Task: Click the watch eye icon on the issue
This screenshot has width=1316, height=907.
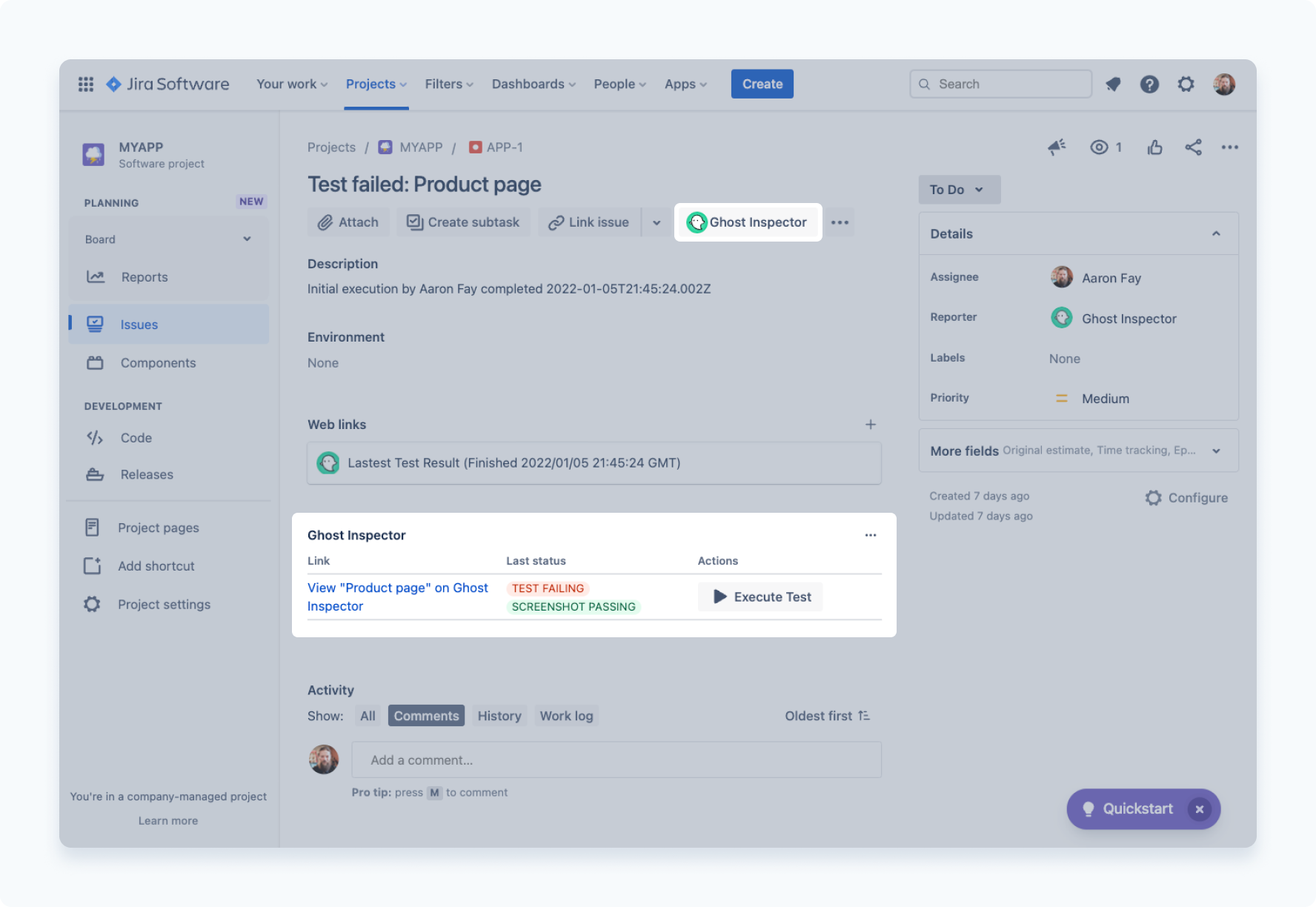Action: coord(1099,147)
